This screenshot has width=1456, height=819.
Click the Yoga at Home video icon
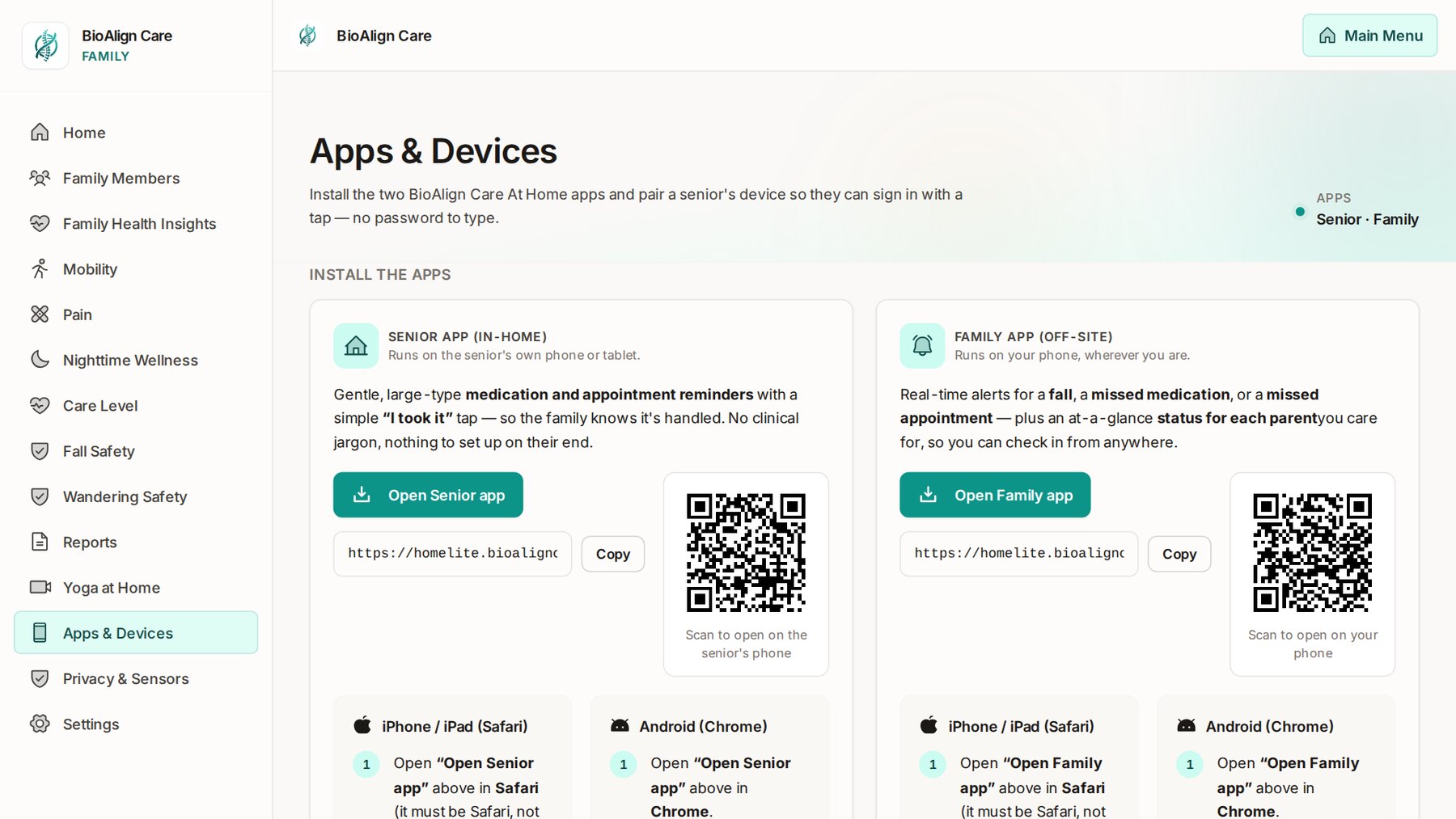(40, 588)
